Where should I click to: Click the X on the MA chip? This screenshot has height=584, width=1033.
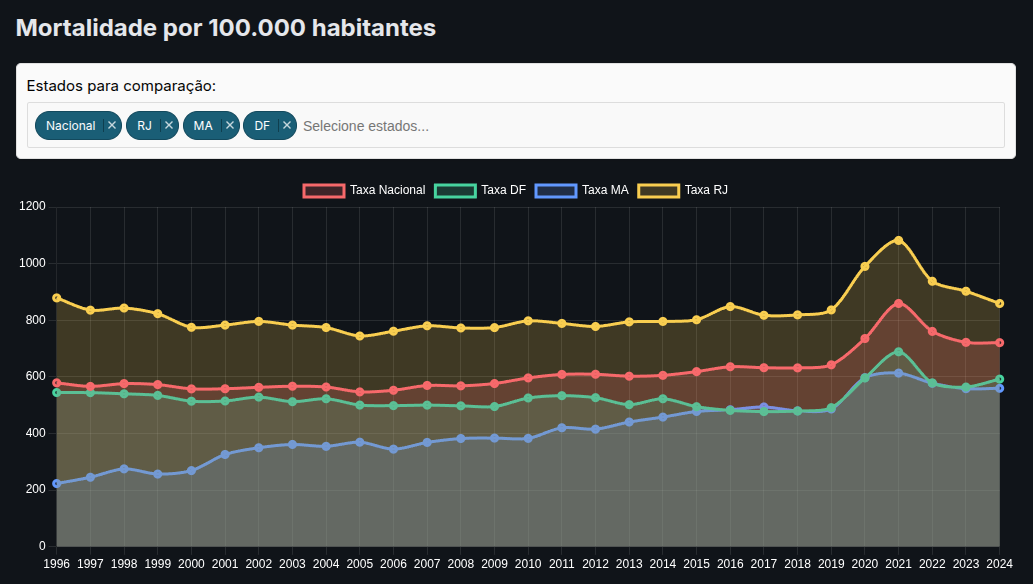(x=230, y=126)
